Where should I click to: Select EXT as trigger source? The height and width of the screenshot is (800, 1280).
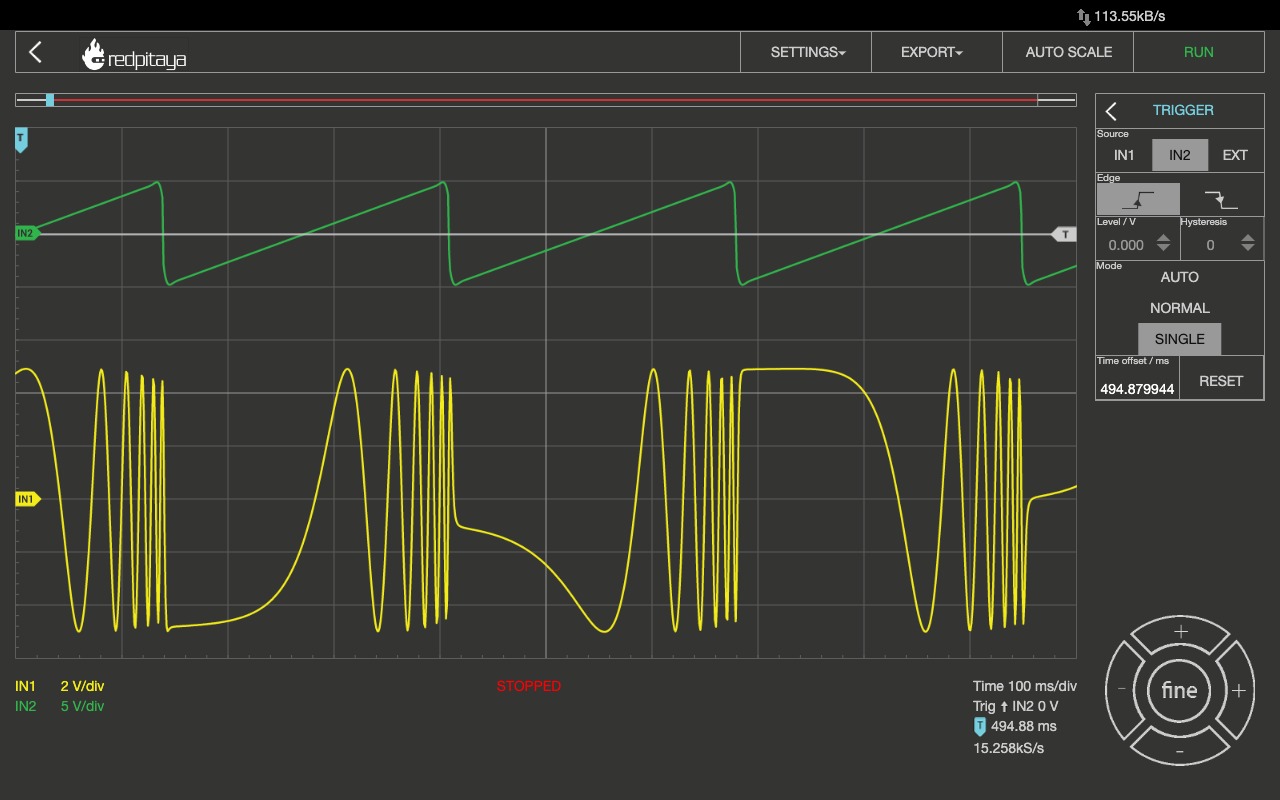click(1235, 155)
